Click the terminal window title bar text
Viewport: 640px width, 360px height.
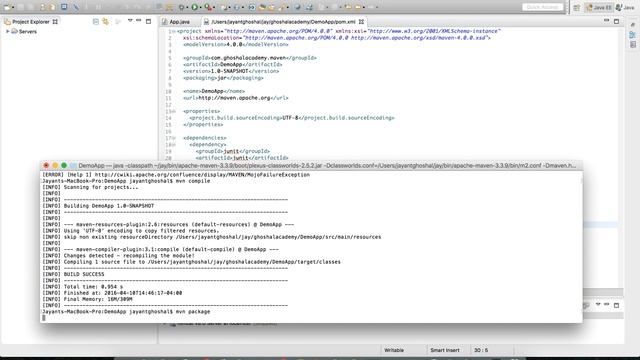(327, 165)
